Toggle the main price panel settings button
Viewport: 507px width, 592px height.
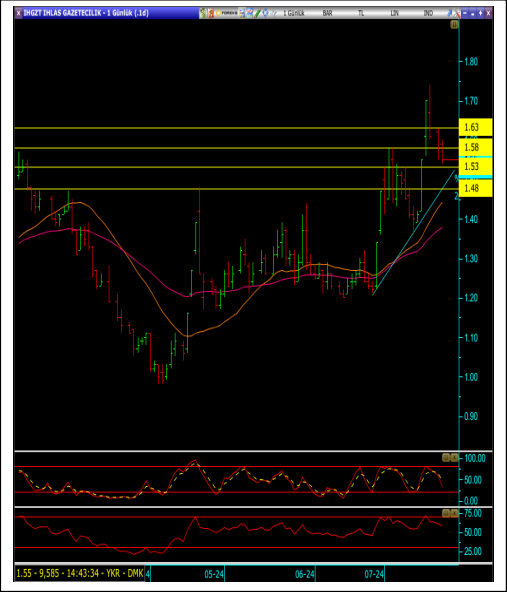click(454, 25)
